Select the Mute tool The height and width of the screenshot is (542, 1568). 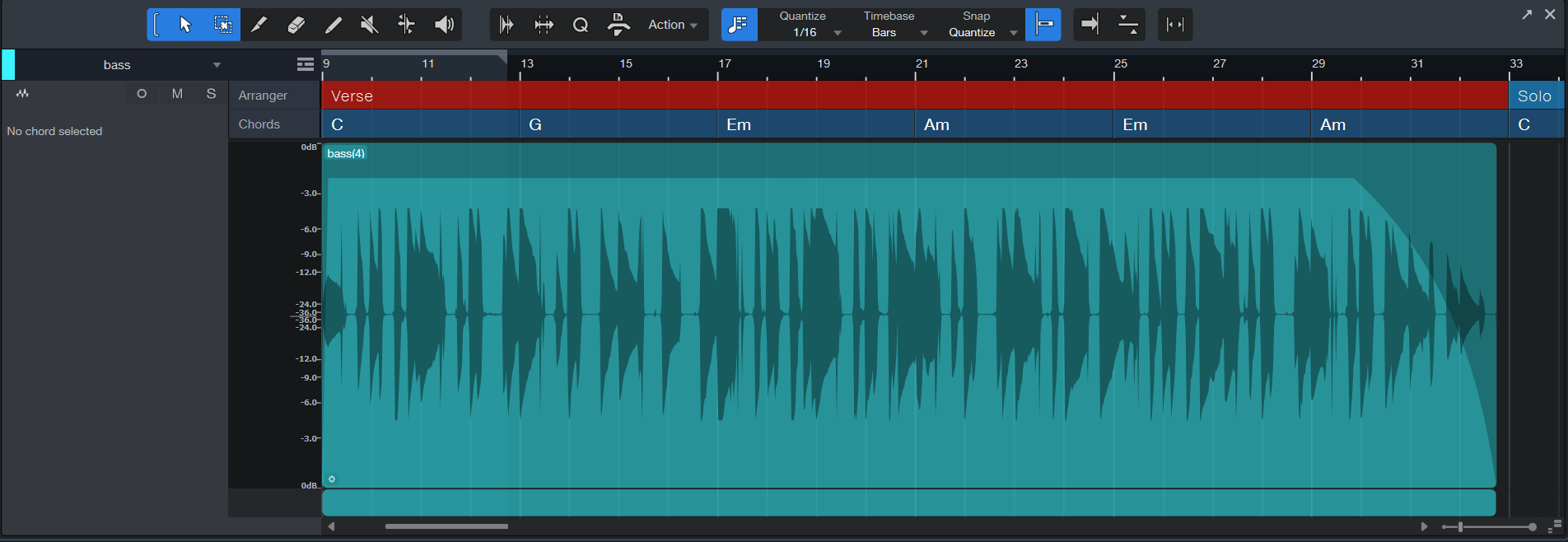click(x=370, y=25)
